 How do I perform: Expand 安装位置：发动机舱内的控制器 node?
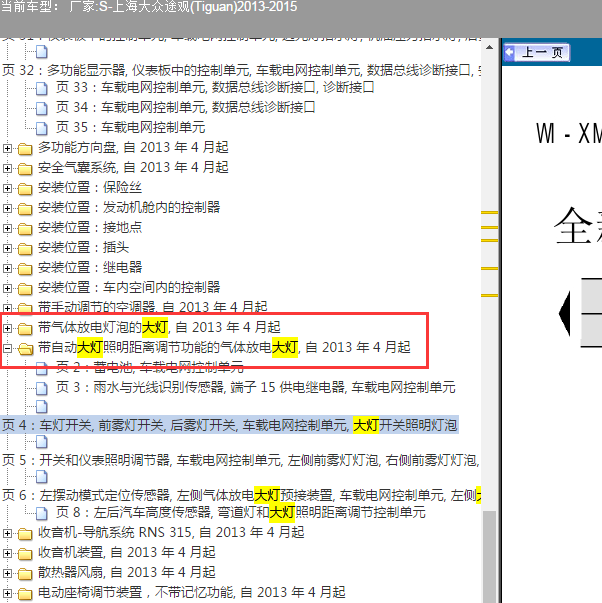[x=7, y=208]
